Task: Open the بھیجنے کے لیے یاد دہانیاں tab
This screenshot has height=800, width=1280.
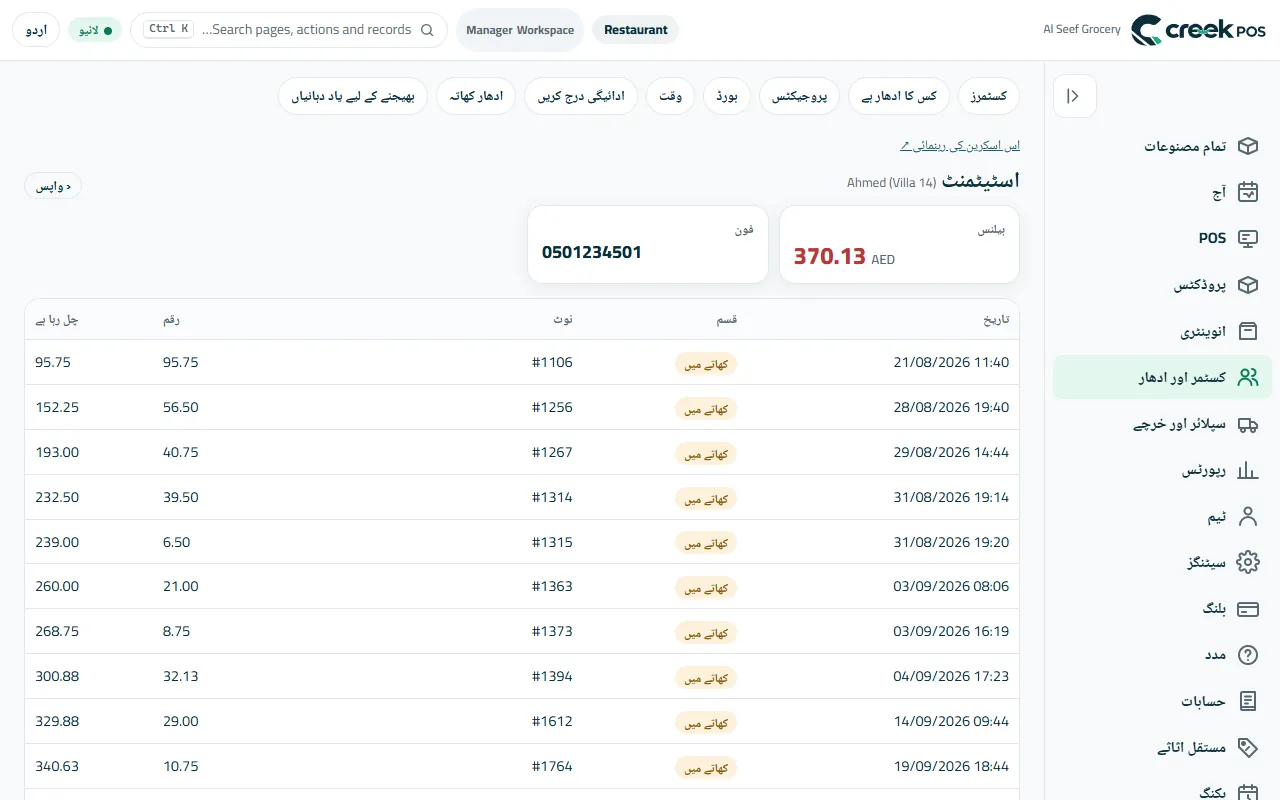Action: point(353,96)
